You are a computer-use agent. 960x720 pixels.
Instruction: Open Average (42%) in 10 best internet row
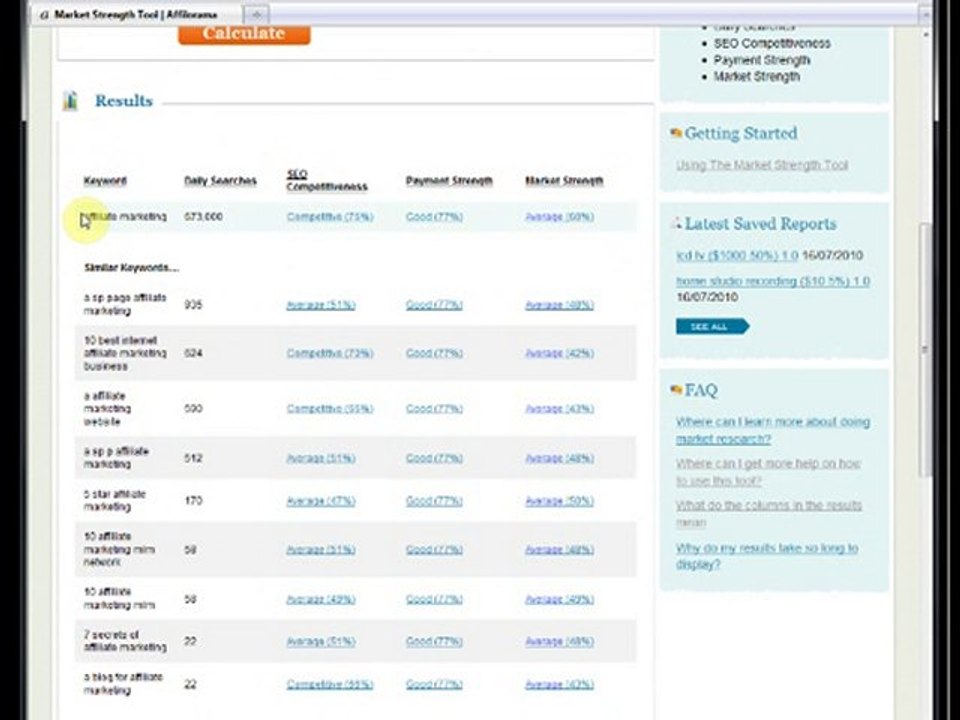click(560, 353)
